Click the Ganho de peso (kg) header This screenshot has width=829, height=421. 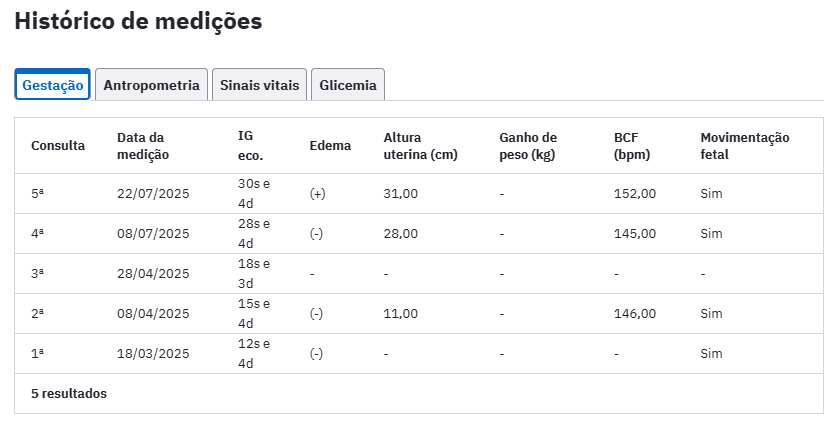click(x=528, y=146)
